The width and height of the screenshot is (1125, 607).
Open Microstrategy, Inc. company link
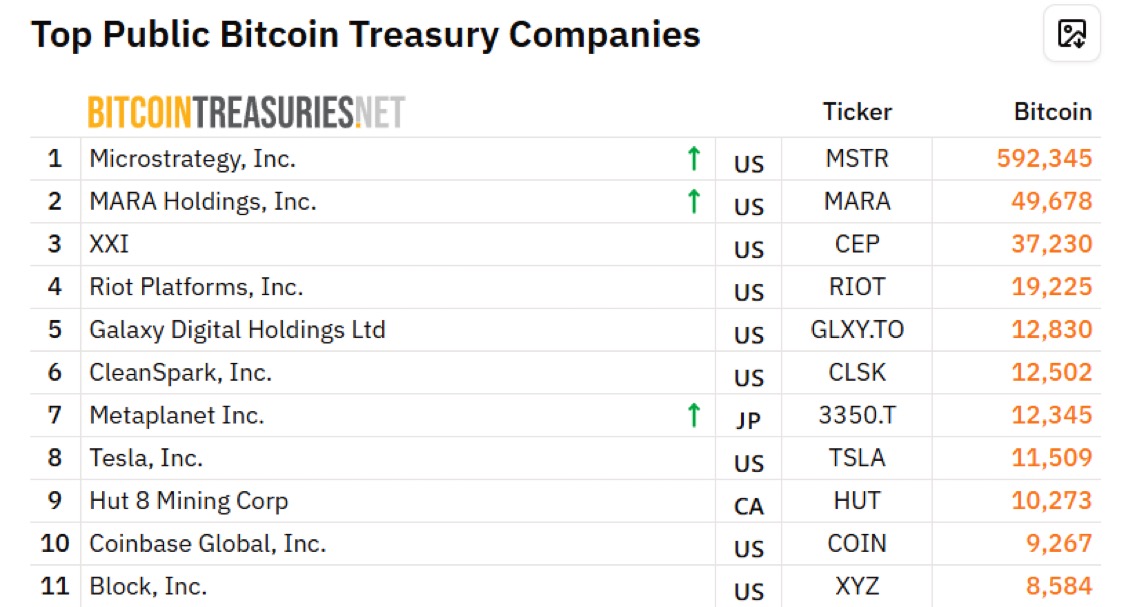coord(192,159)
